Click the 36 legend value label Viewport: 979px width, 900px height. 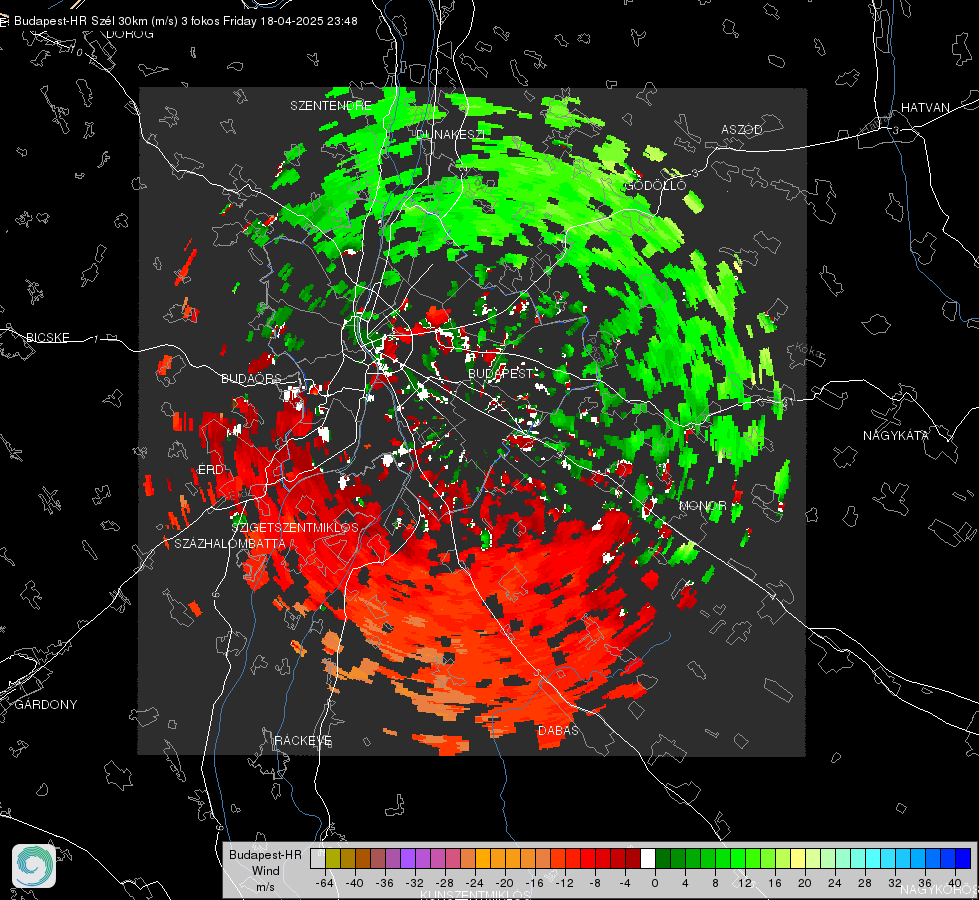click(x=925, y=883)
